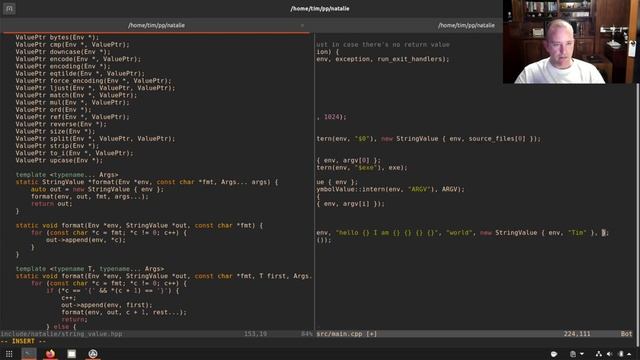Launch Firefox from the taskbar

[x=50, y=354]
